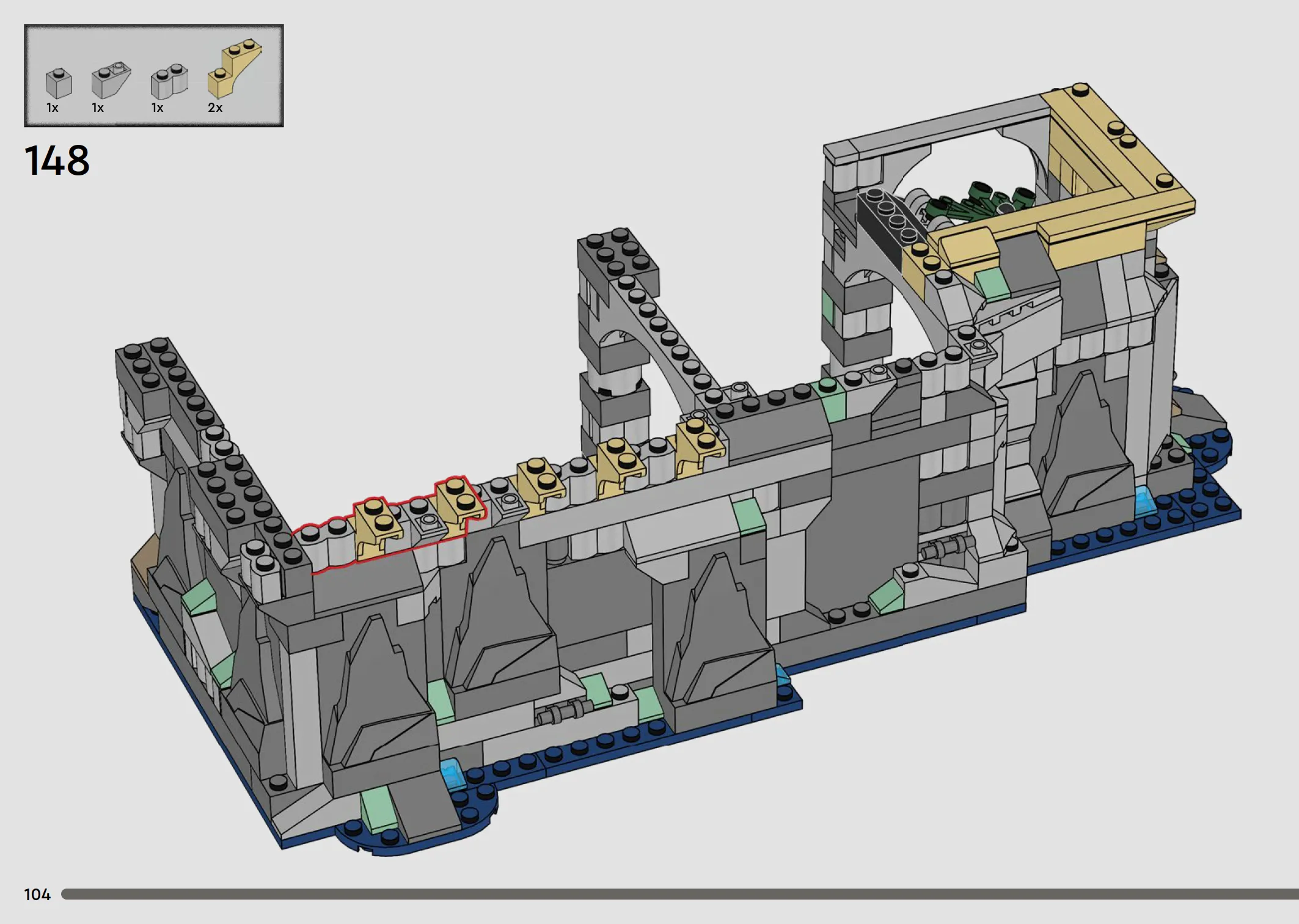Click the grey rounded 1x2 brick part

coord(169,81)
